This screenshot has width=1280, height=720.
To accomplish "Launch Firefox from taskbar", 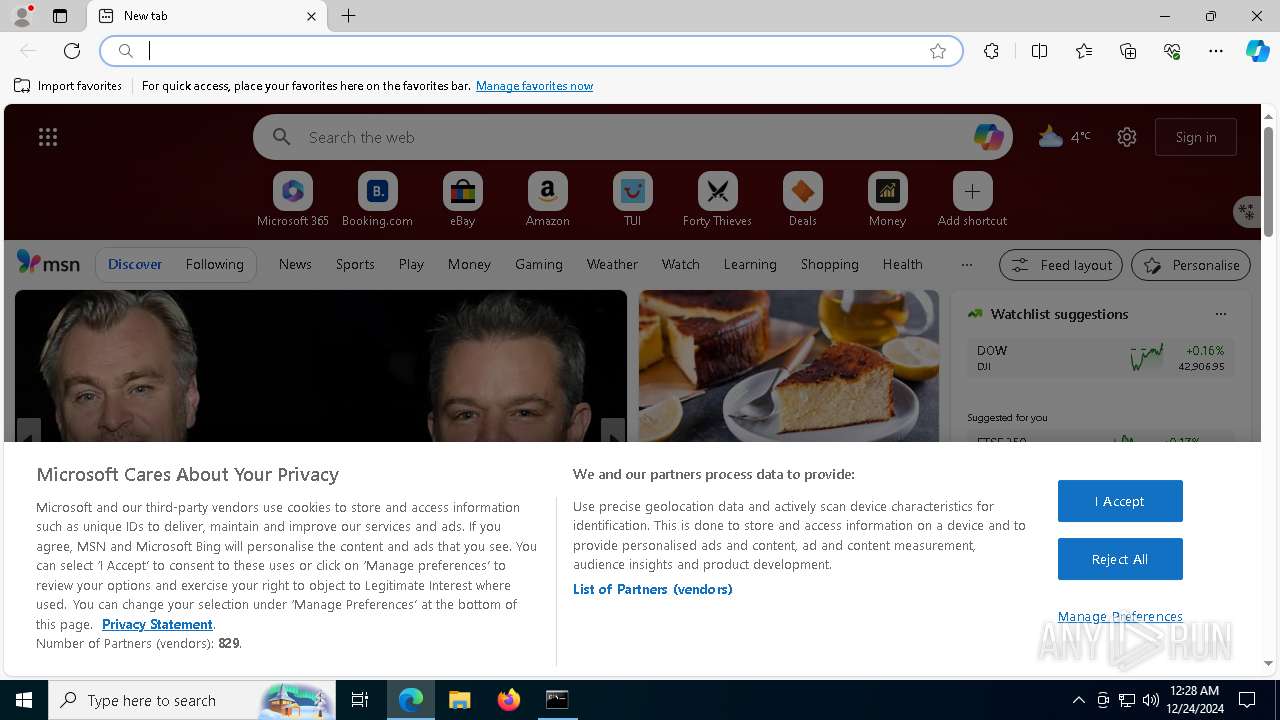I will point(508,700).
